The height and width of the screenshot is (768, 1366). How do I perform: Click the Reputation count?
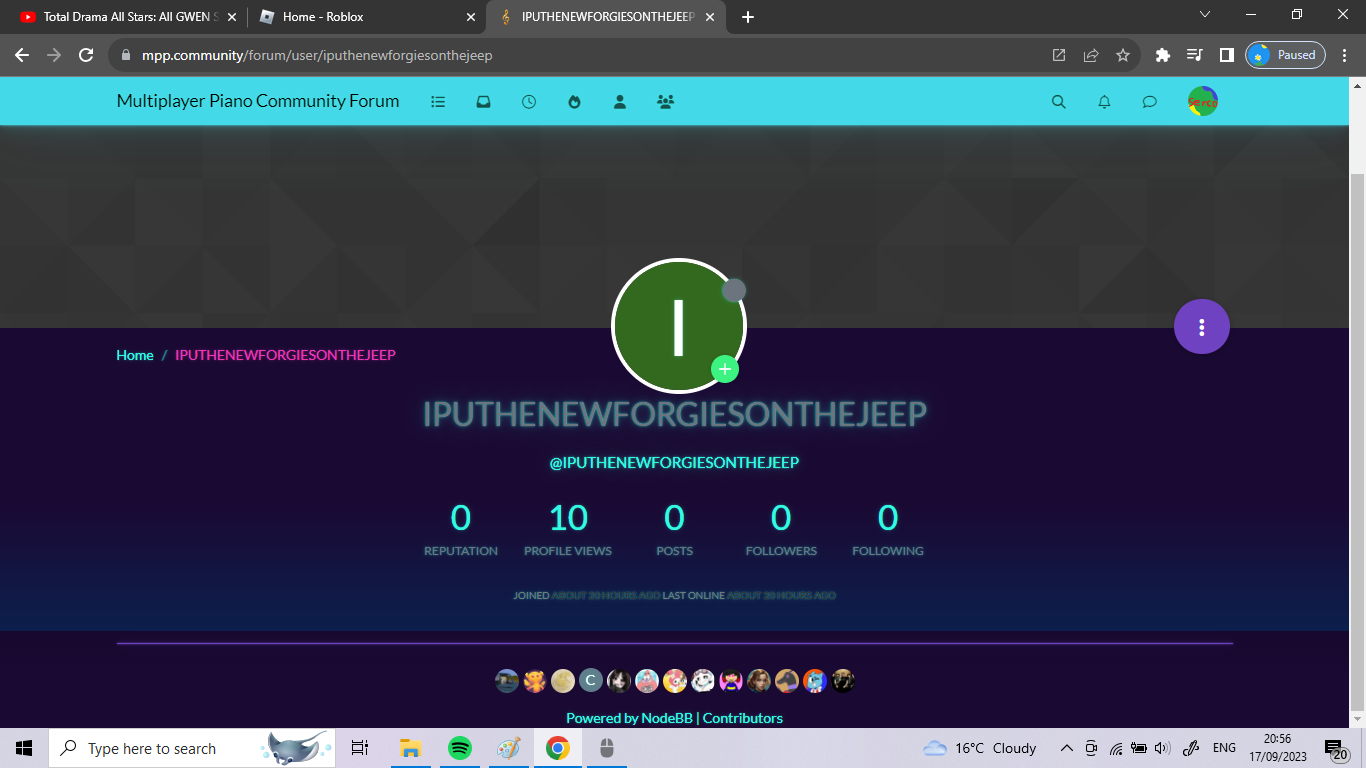pos(461,518)
